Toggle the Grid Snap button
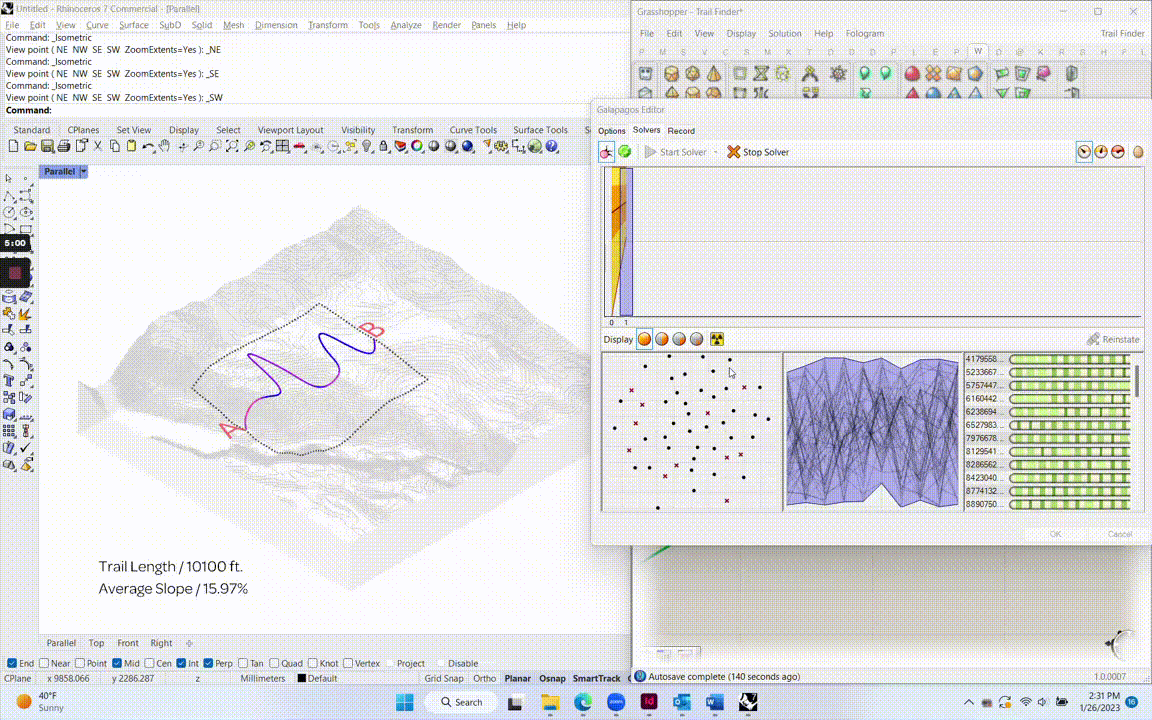This screenshot has height=720, width=1152. [x=444, y=678]
